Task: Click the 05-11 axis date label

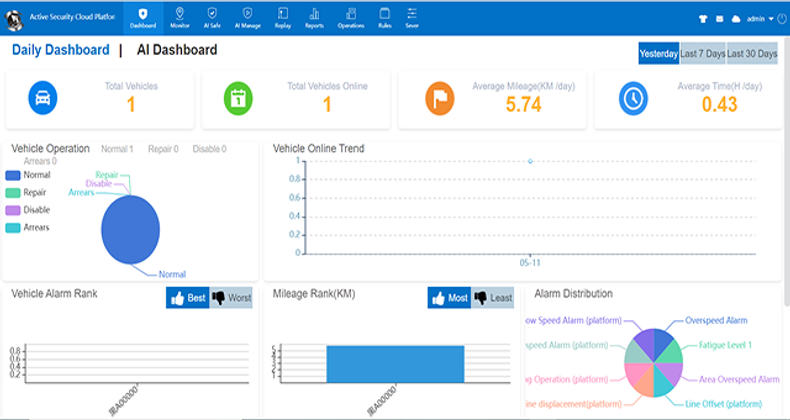Action: pyautogui.click(x=530, y=262)
